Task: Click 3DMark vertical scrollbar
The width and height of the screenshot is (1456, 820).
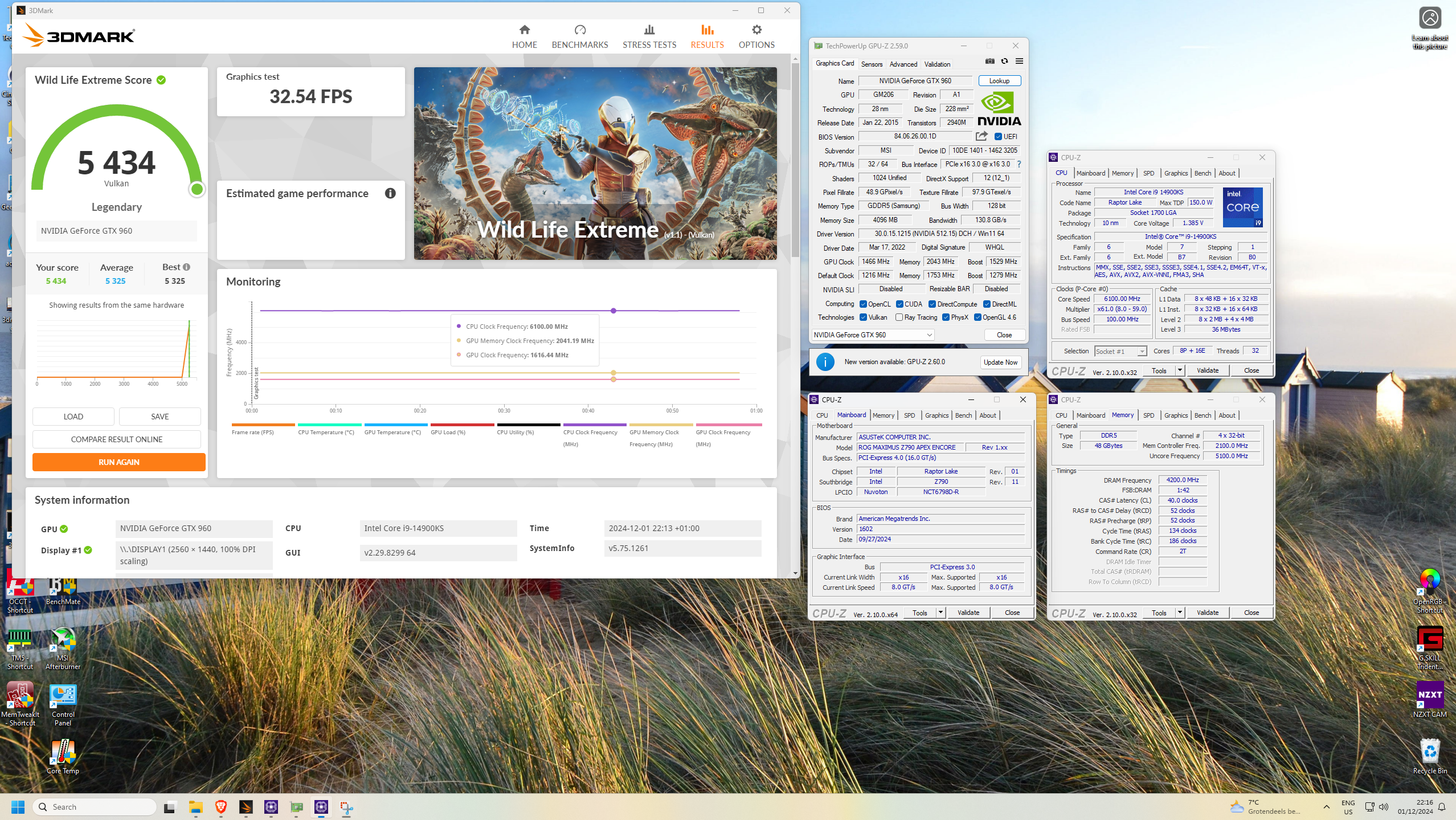Action: pyautogui.click(x=795, y=160)
